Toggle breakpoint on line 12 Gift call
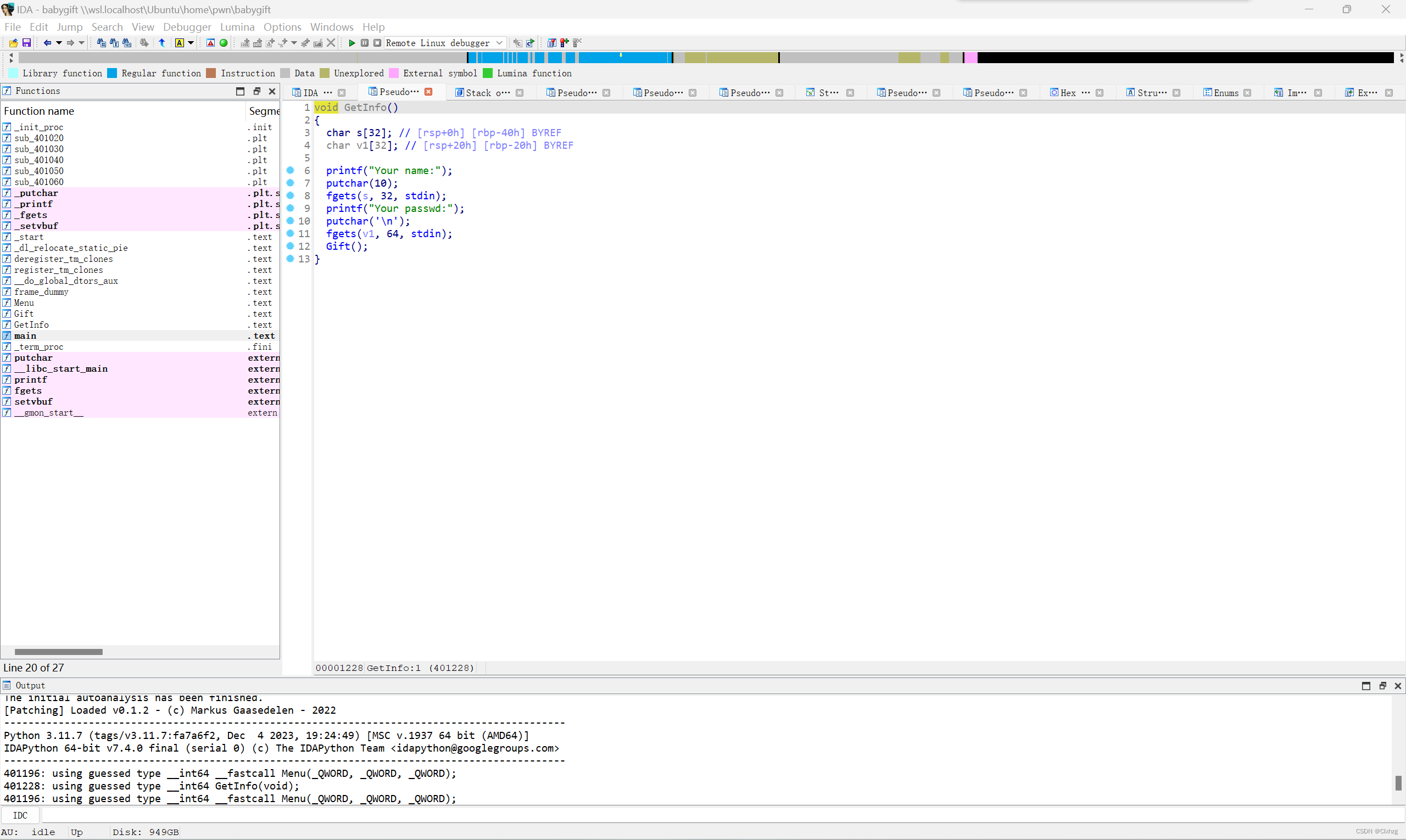 click(291, 246)
